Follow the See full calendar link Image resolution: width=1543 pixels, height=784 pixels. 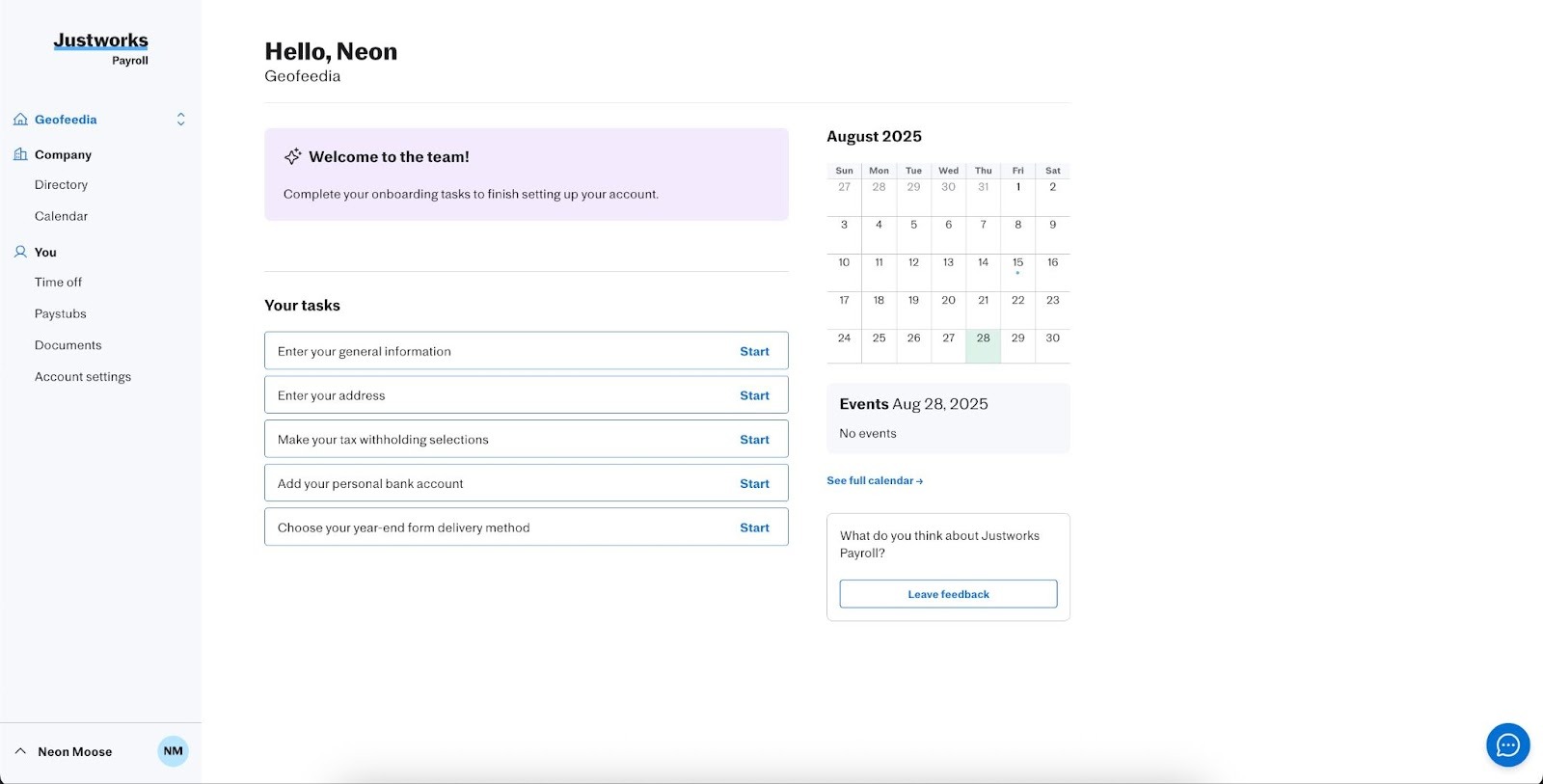click(x=874, y=480)
